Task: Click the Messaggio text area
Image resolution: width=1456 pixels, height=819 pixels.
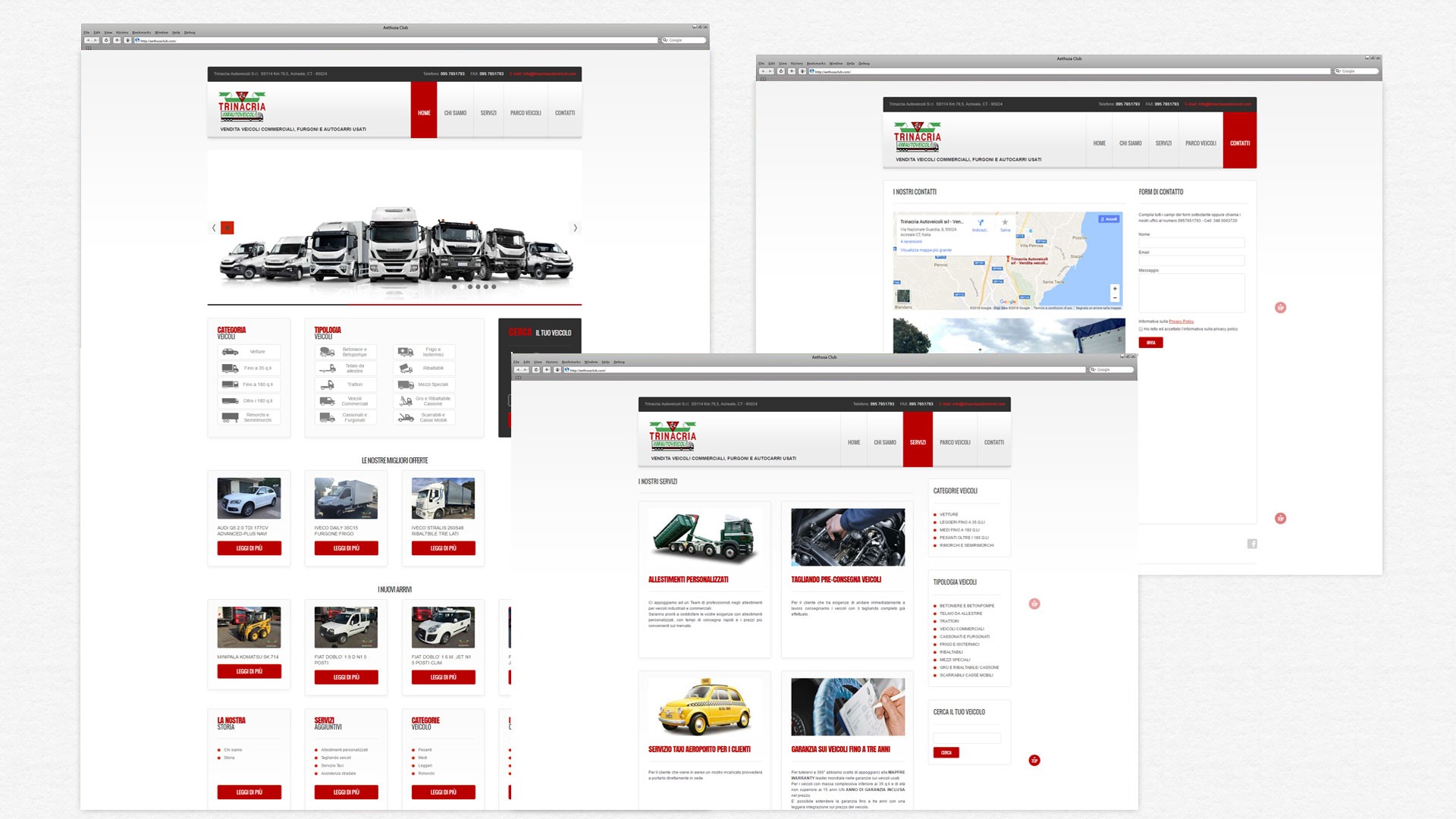Action: 1191,293
